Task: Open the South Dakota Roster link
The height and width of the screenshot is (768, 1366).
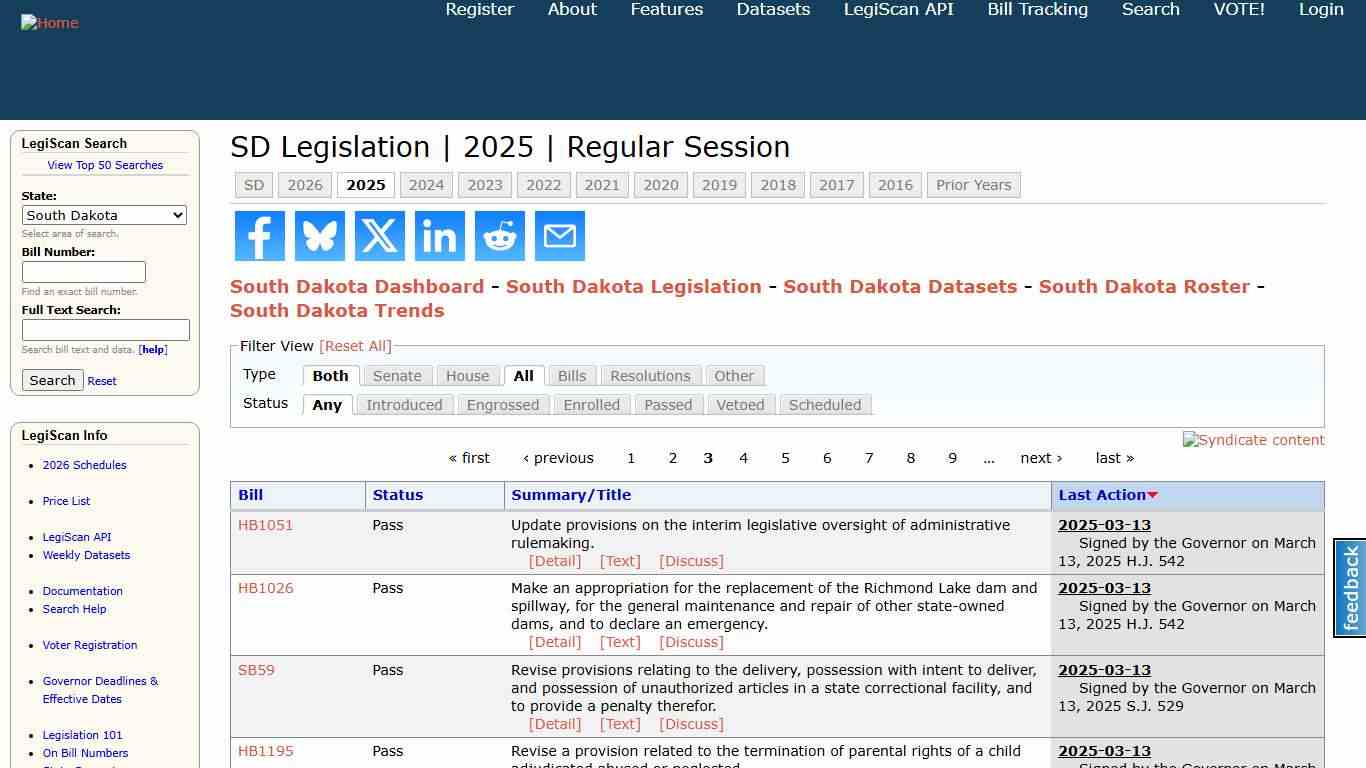Action: 1144,286
